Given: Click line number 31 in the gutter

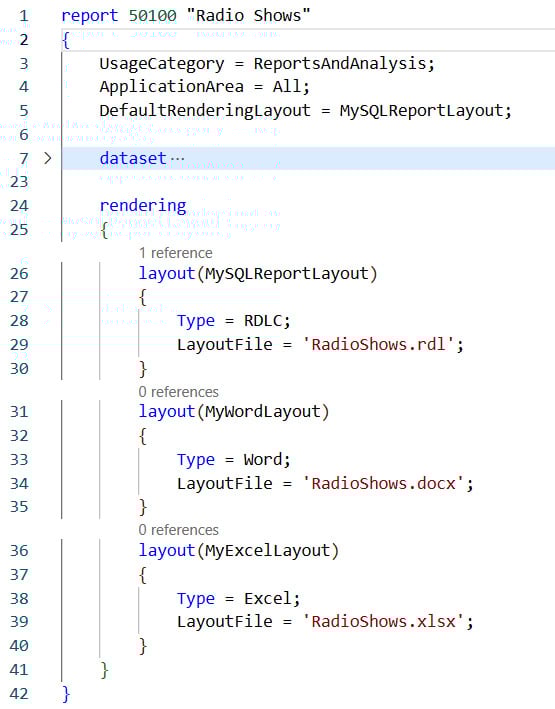Looking at the screenshot, I should [19, 412].
